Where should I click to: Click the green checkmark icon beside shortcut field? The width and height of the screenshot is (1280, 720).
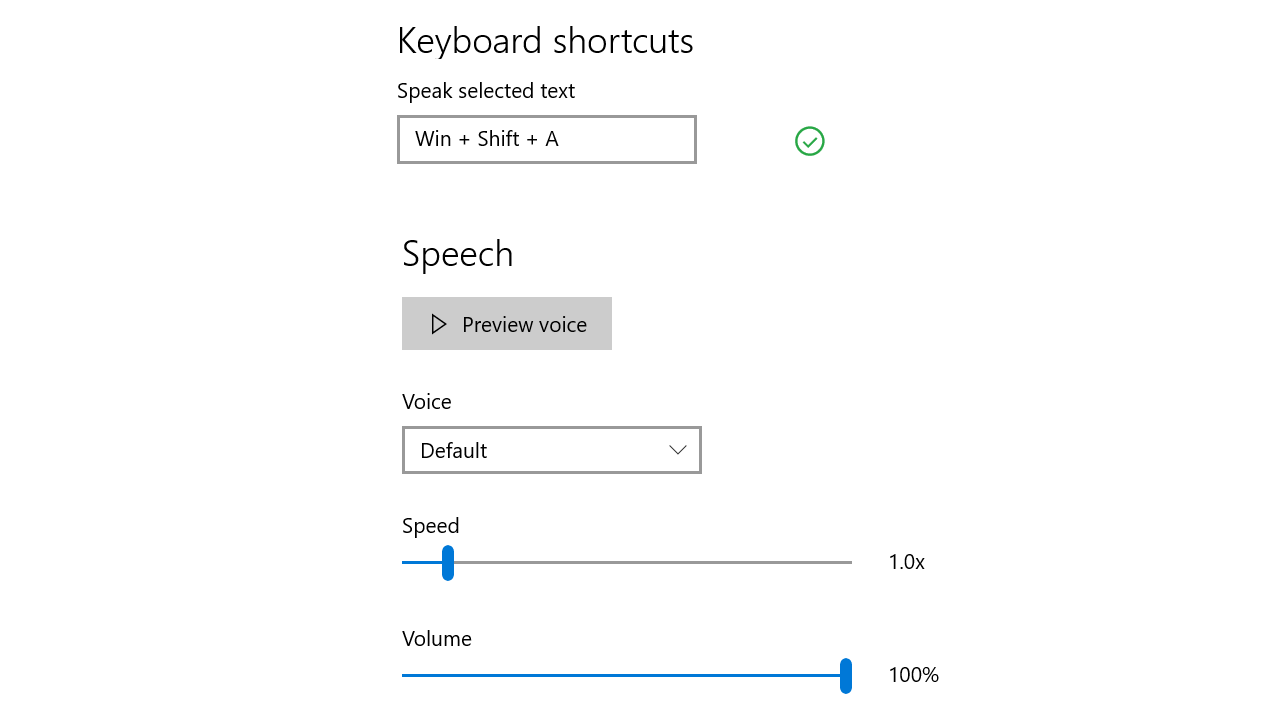[810, 141]
